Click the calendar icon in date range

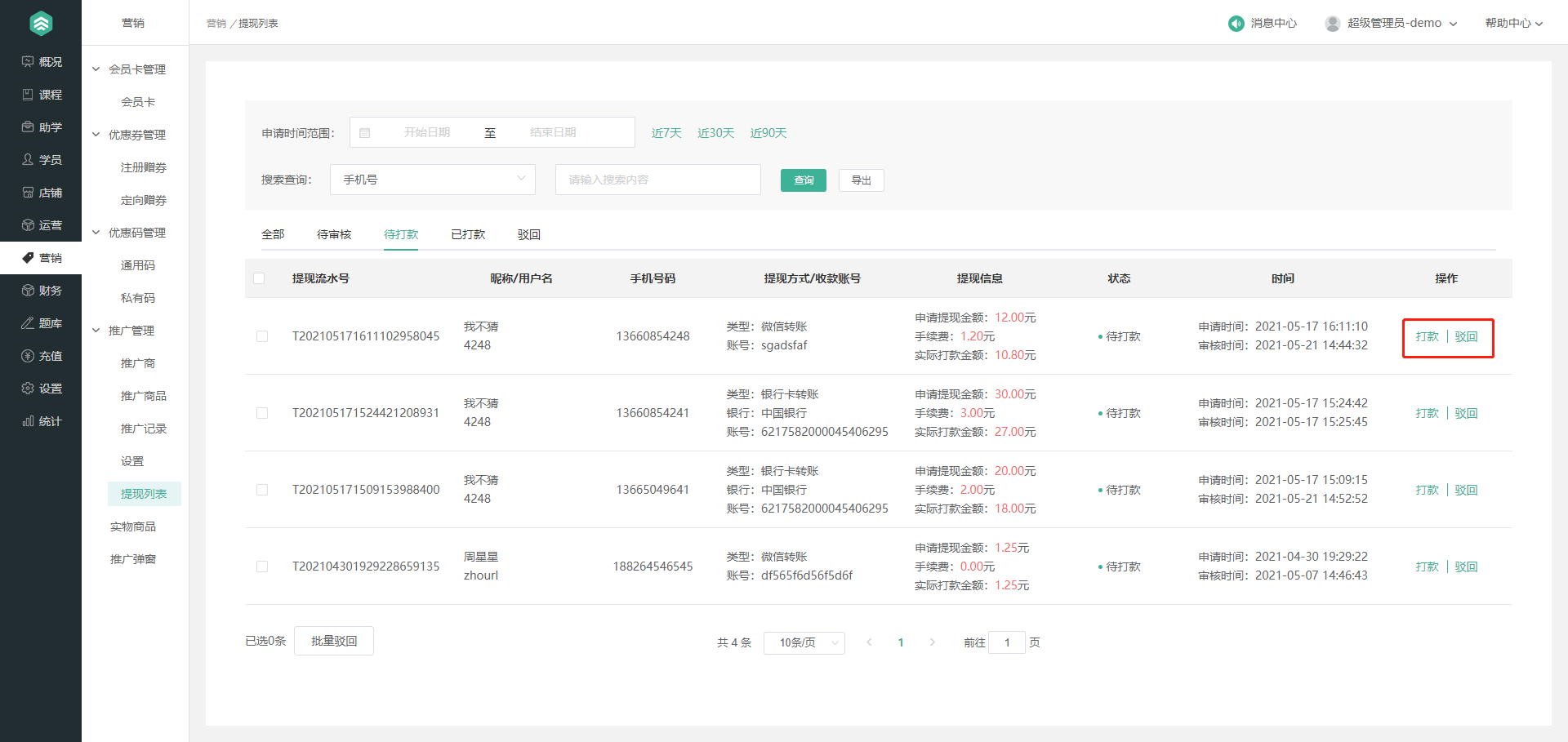365,133
